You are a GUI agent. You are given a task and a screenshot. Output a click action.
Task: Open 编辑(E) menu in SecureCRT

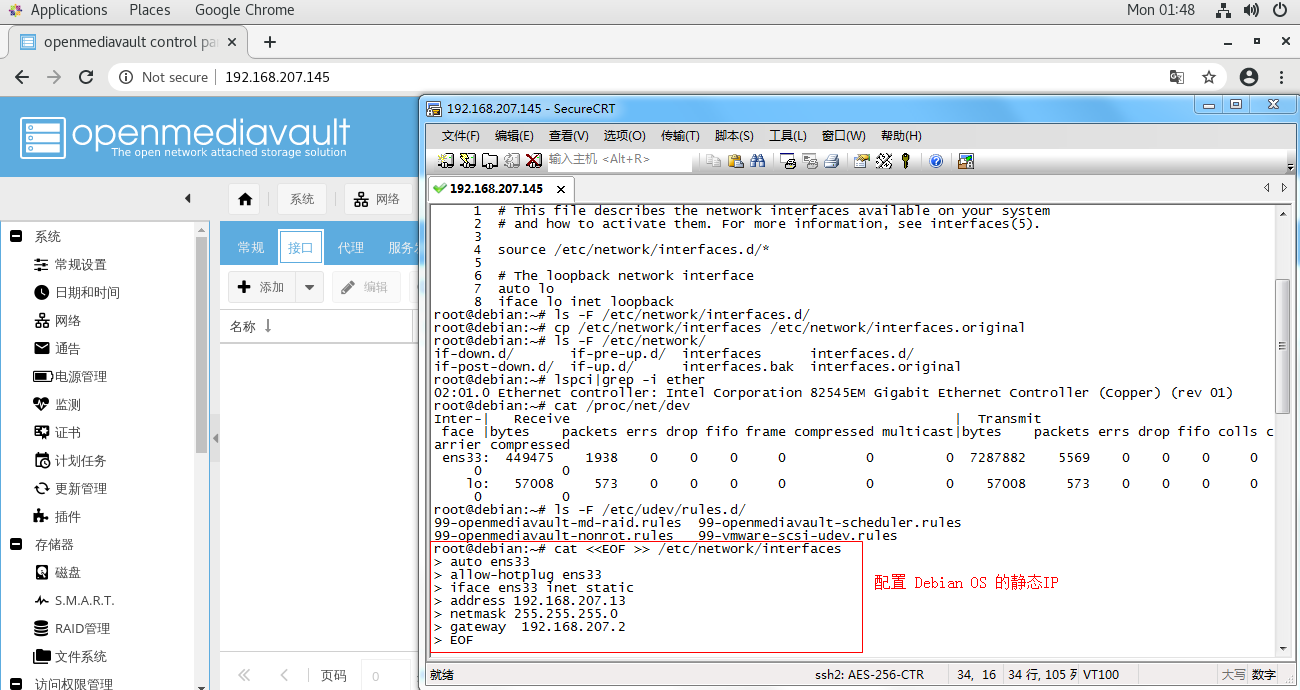[x=514, y=135]
